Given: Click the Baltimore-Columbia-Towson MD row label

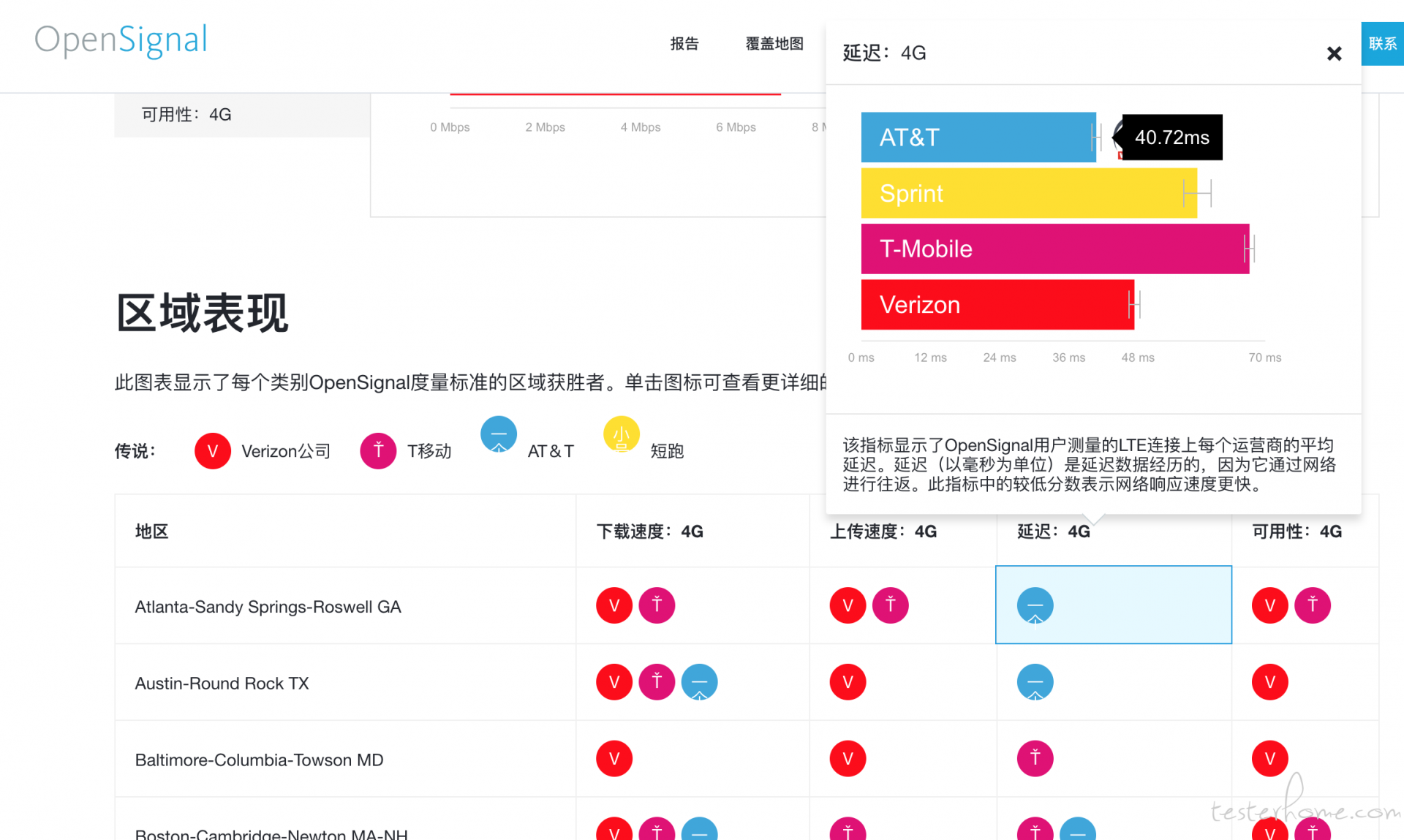Looking at the screenshot, I should pyautogui.click(x=260, y=760).
